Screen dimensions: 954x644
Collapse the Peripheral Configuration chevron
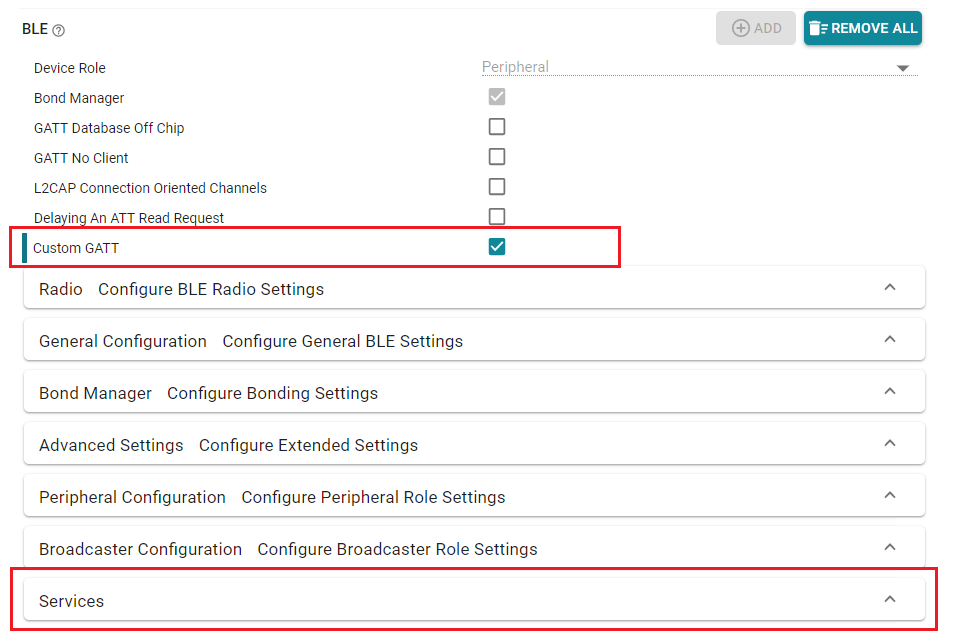click(x=889, y=496)
